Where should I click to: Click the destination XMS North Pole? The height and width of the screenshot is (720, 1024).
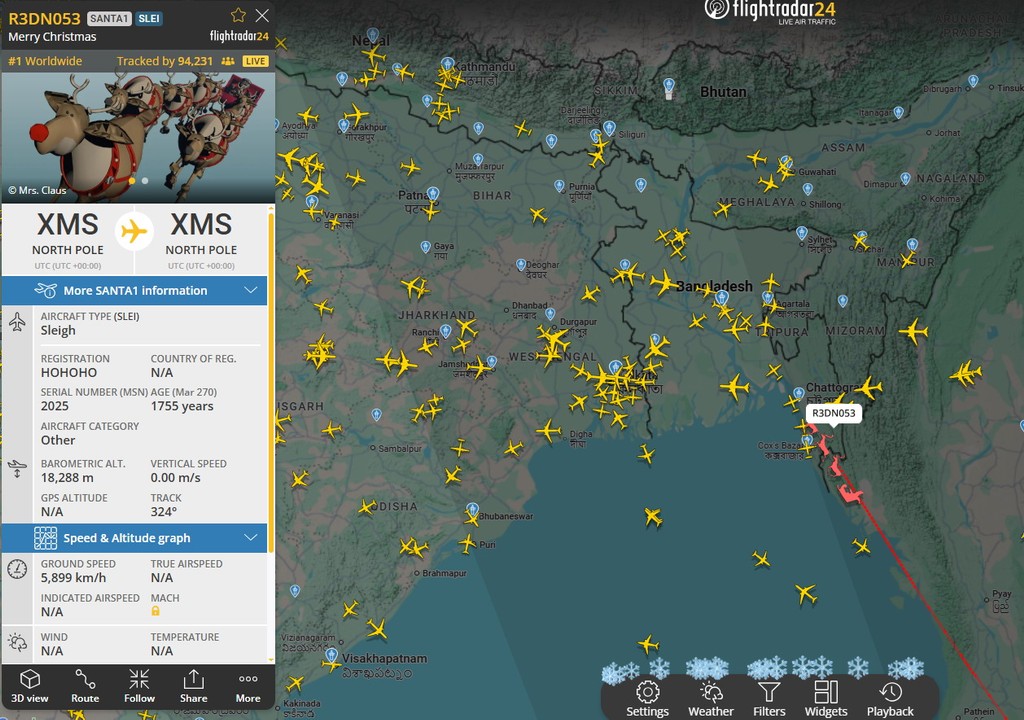pyautogui.click(x=201, y=240)
